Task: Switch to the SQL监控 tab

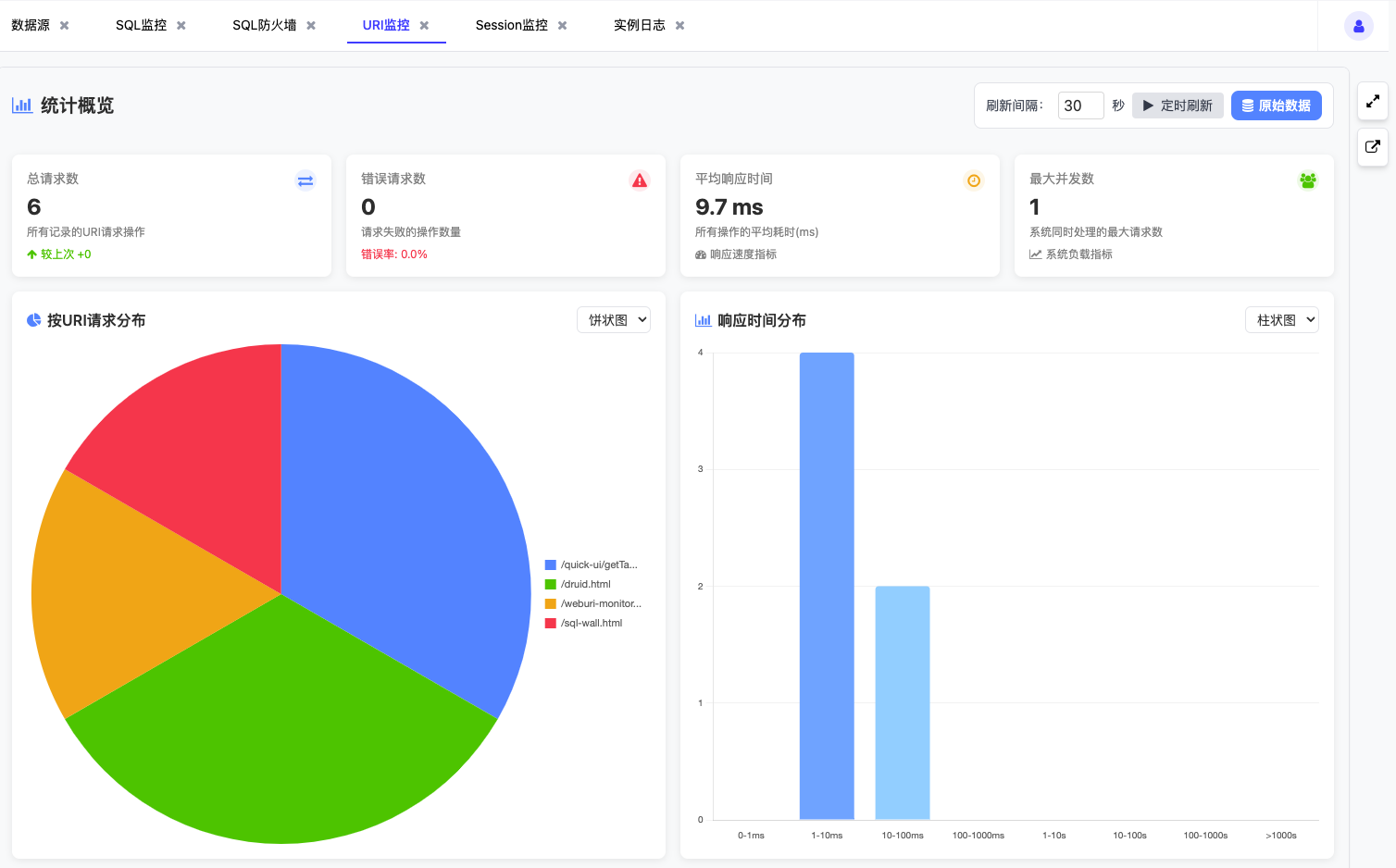Action: (x=141, y=25)
